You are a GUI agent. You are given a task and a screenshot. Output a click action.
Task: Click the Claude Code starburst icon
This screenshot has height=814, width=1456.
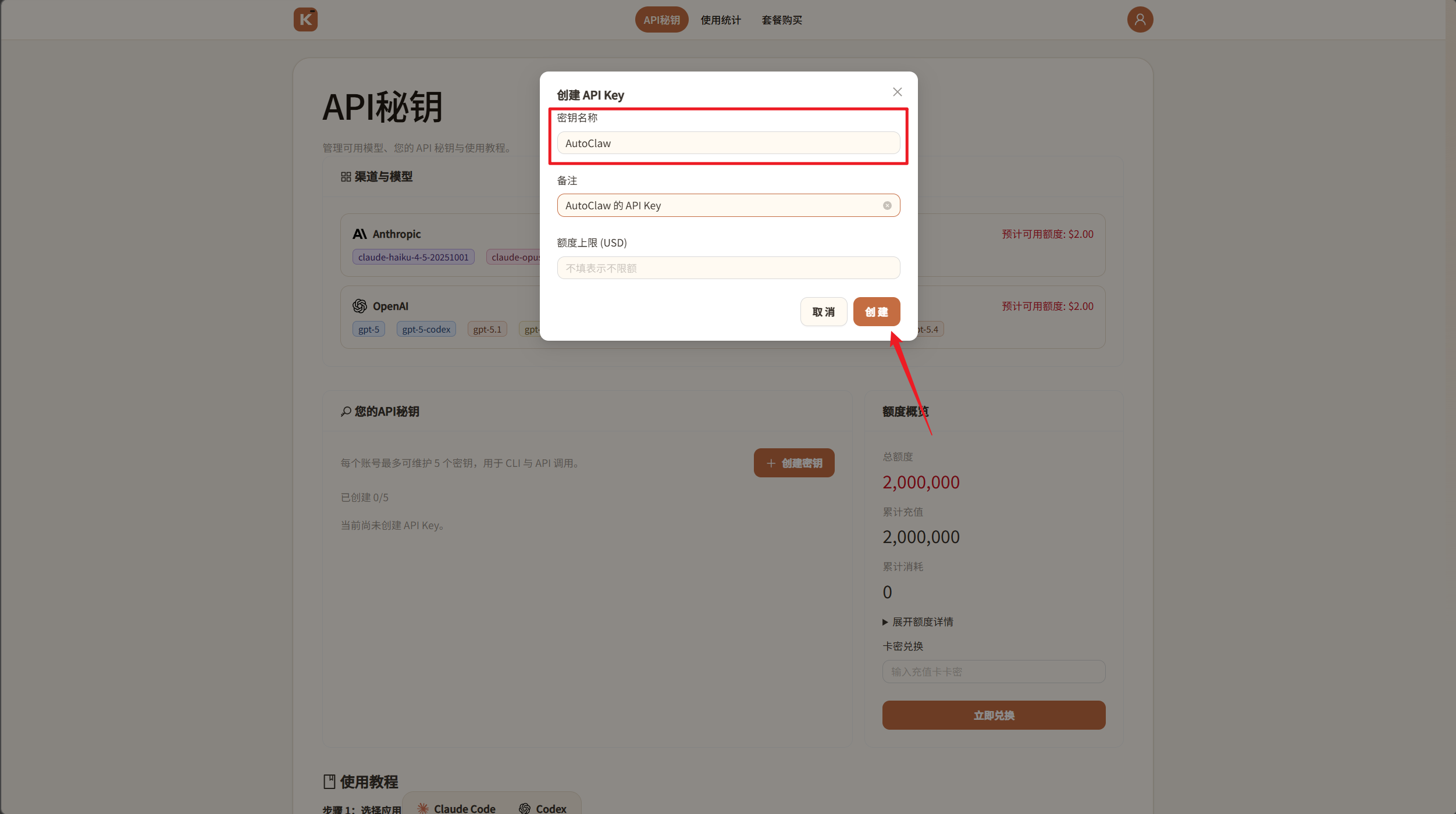point(423,808)
